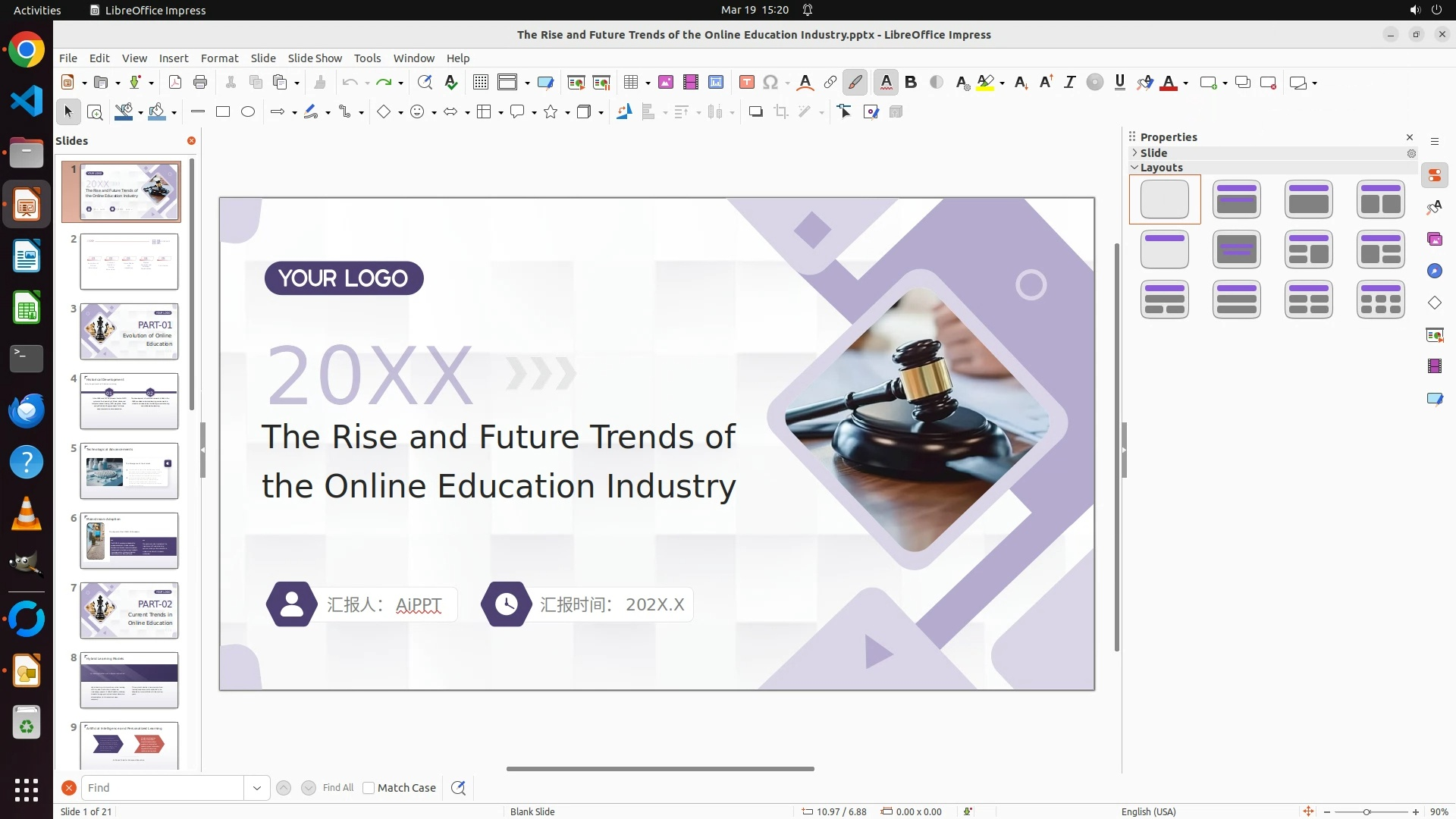Insert a text box

[746, 83]
